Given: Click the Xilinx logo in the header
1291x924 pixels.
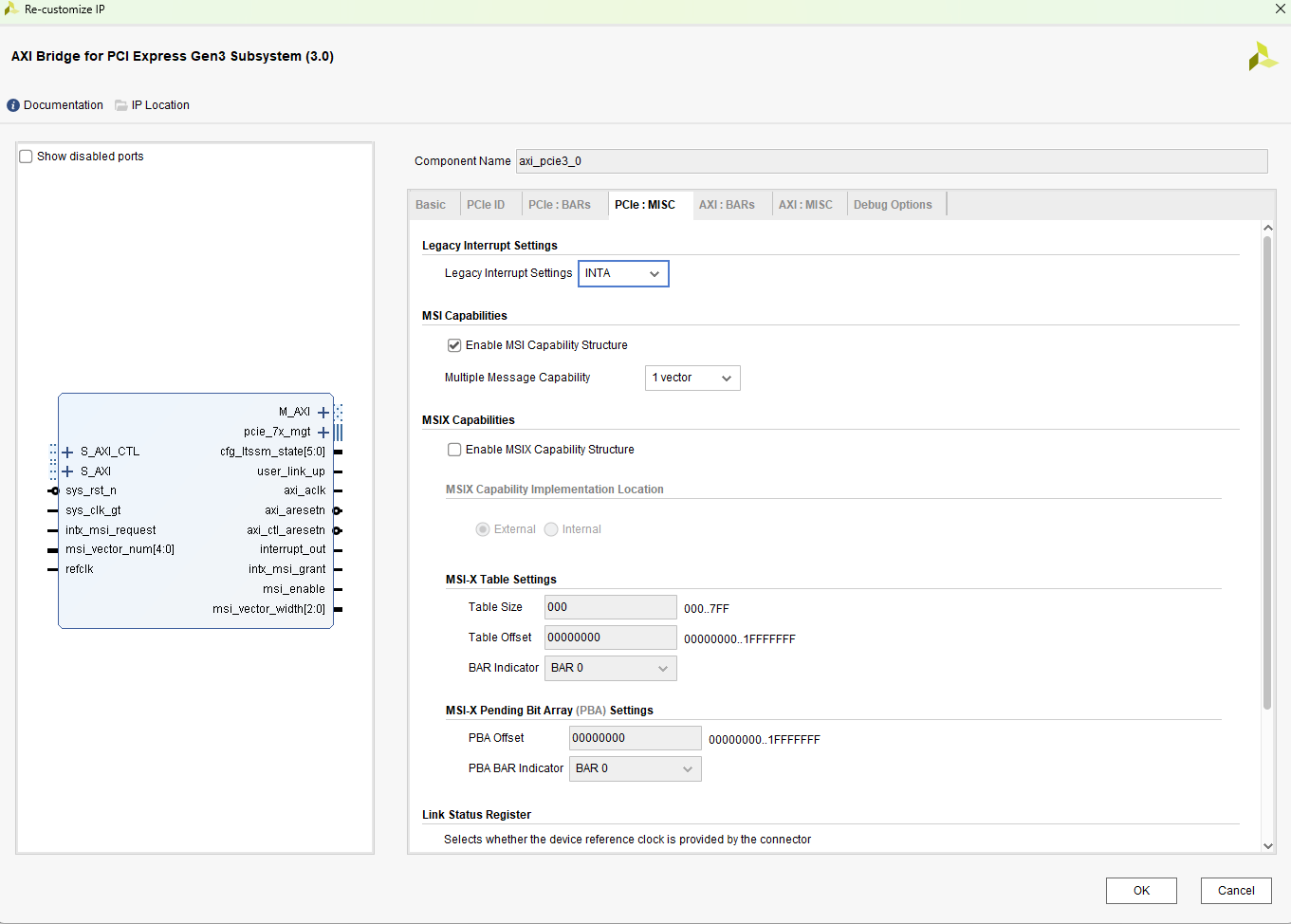Looking at the screenshot, I should pos(1263,56).
